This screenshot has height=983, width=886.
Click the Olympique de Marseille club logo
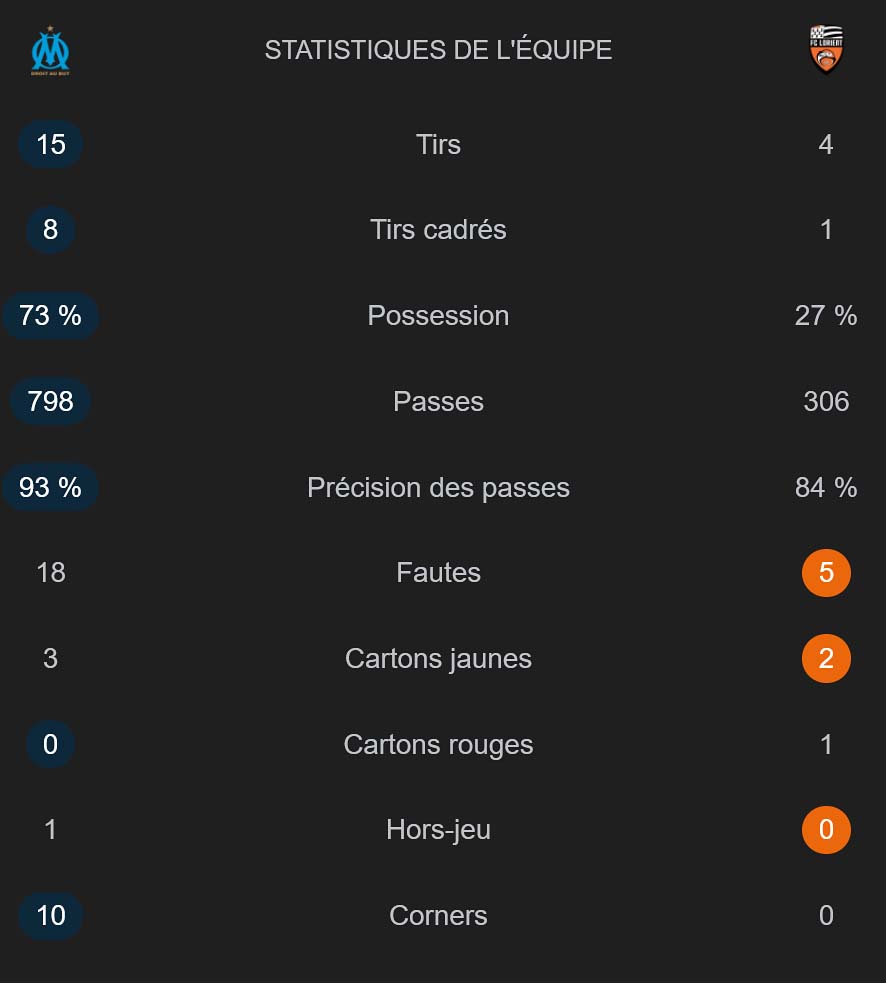(50, 51)
